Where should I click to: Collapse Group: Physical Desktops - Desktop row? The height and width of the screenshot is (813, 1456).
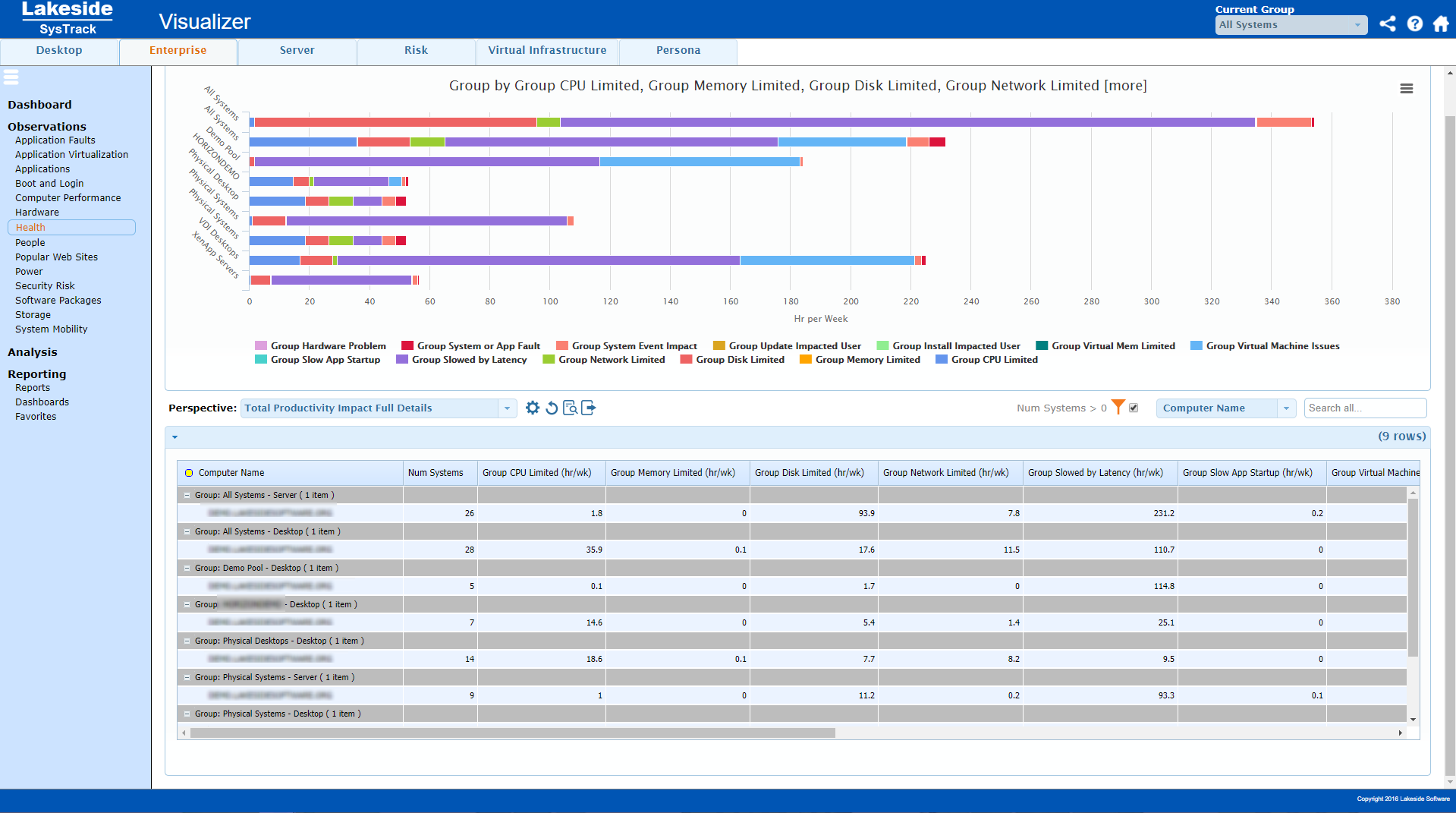pos(187,641)
